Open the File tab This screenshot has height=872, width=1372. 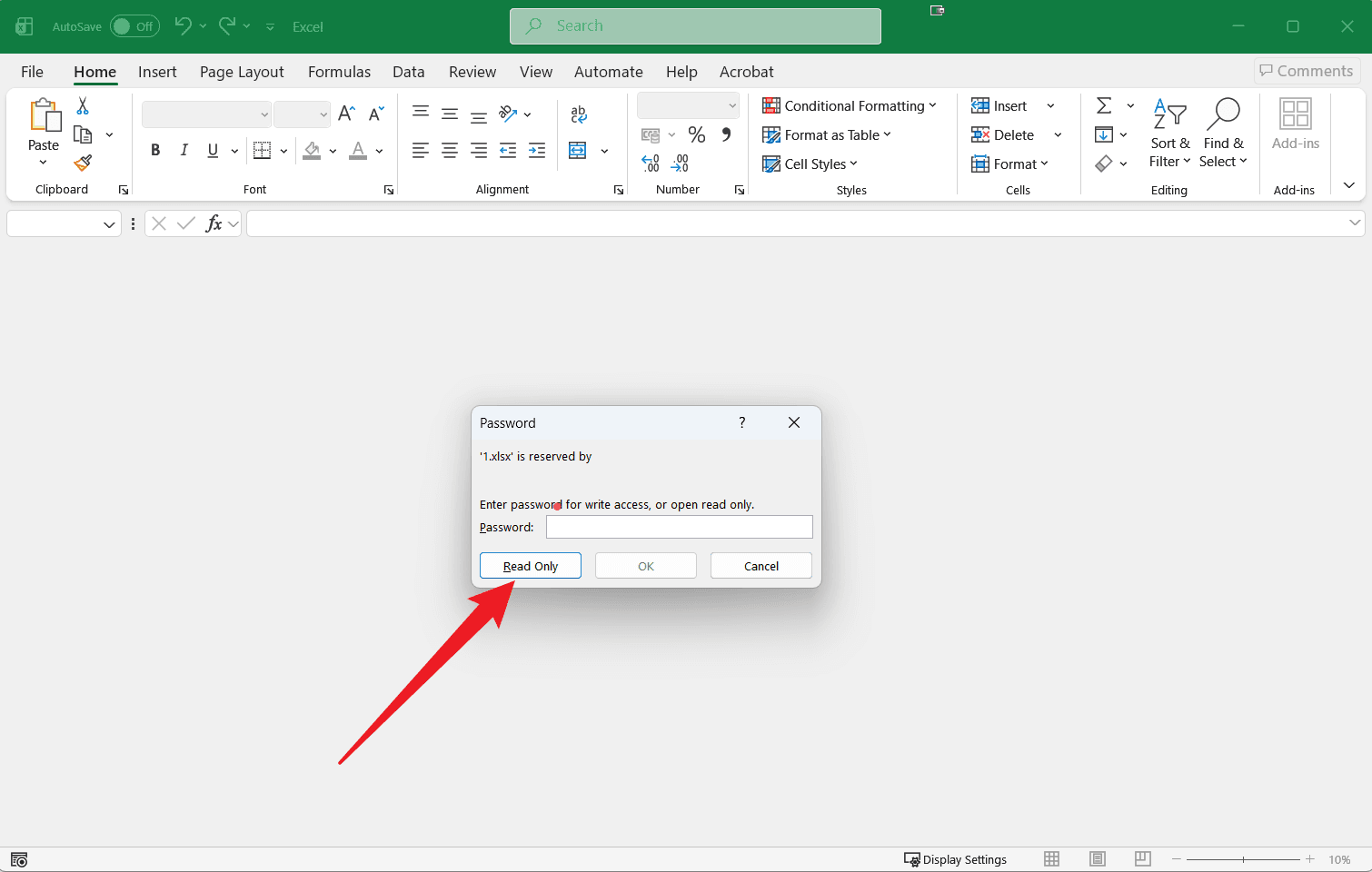32,72
